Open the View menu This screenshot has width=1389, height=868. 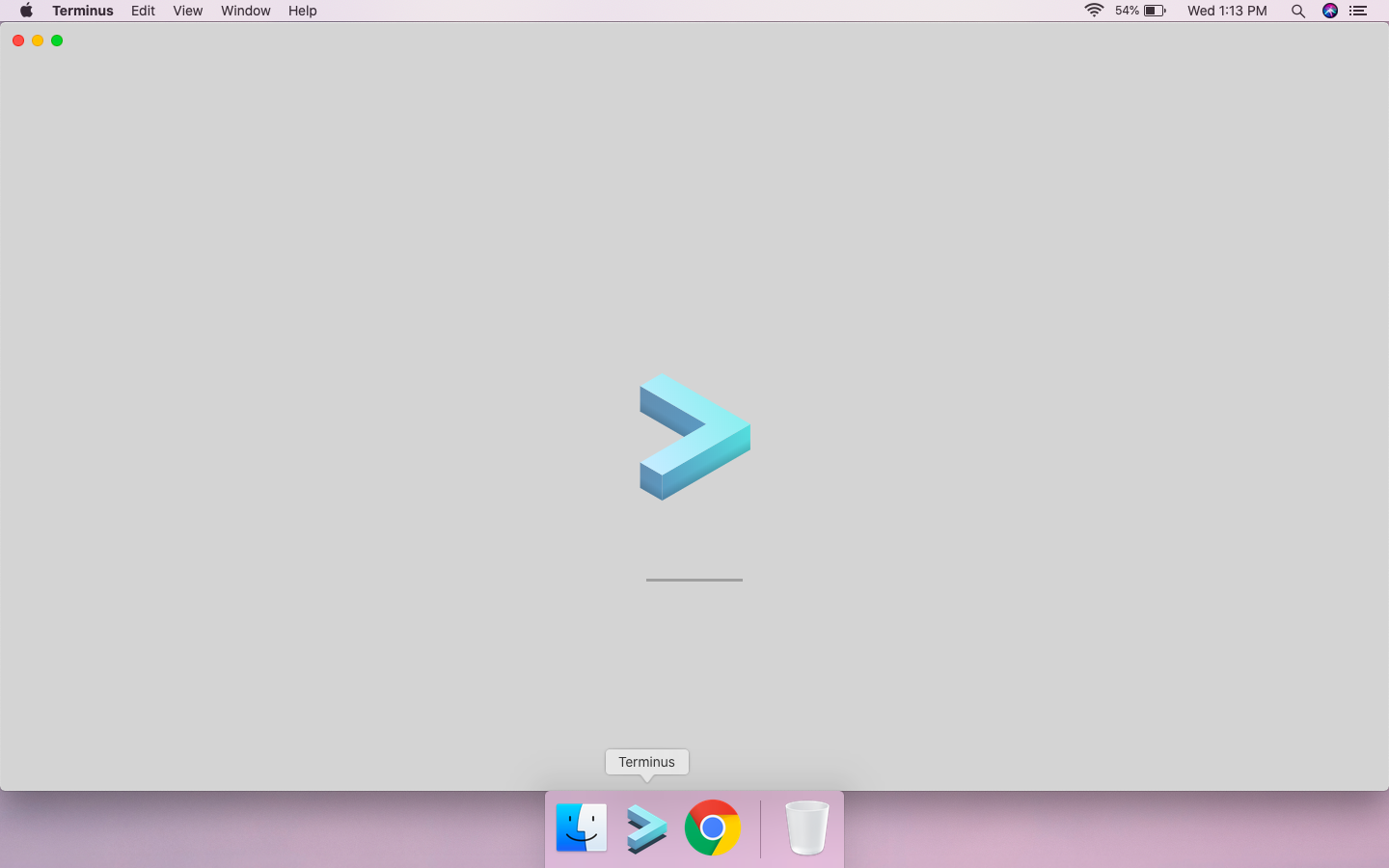(187, 11)
